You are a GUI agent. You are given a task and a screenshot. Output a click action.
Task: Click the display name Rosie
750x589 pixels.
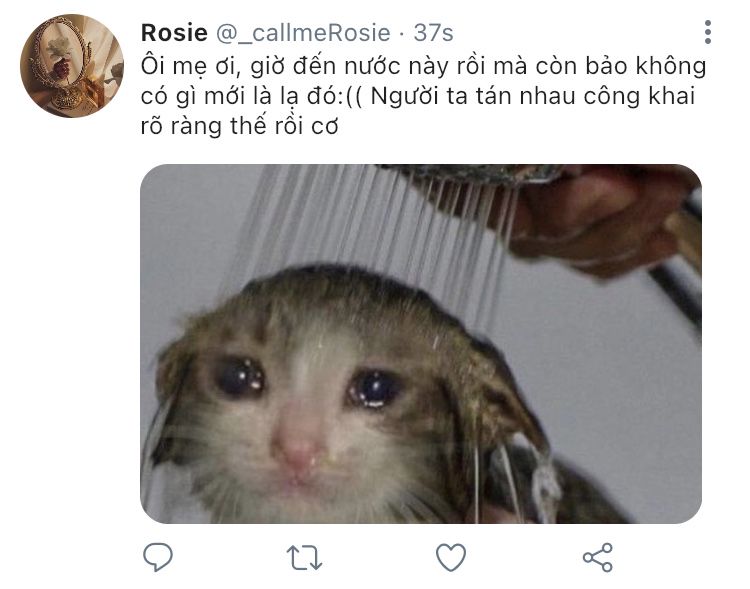pos(174,33)
